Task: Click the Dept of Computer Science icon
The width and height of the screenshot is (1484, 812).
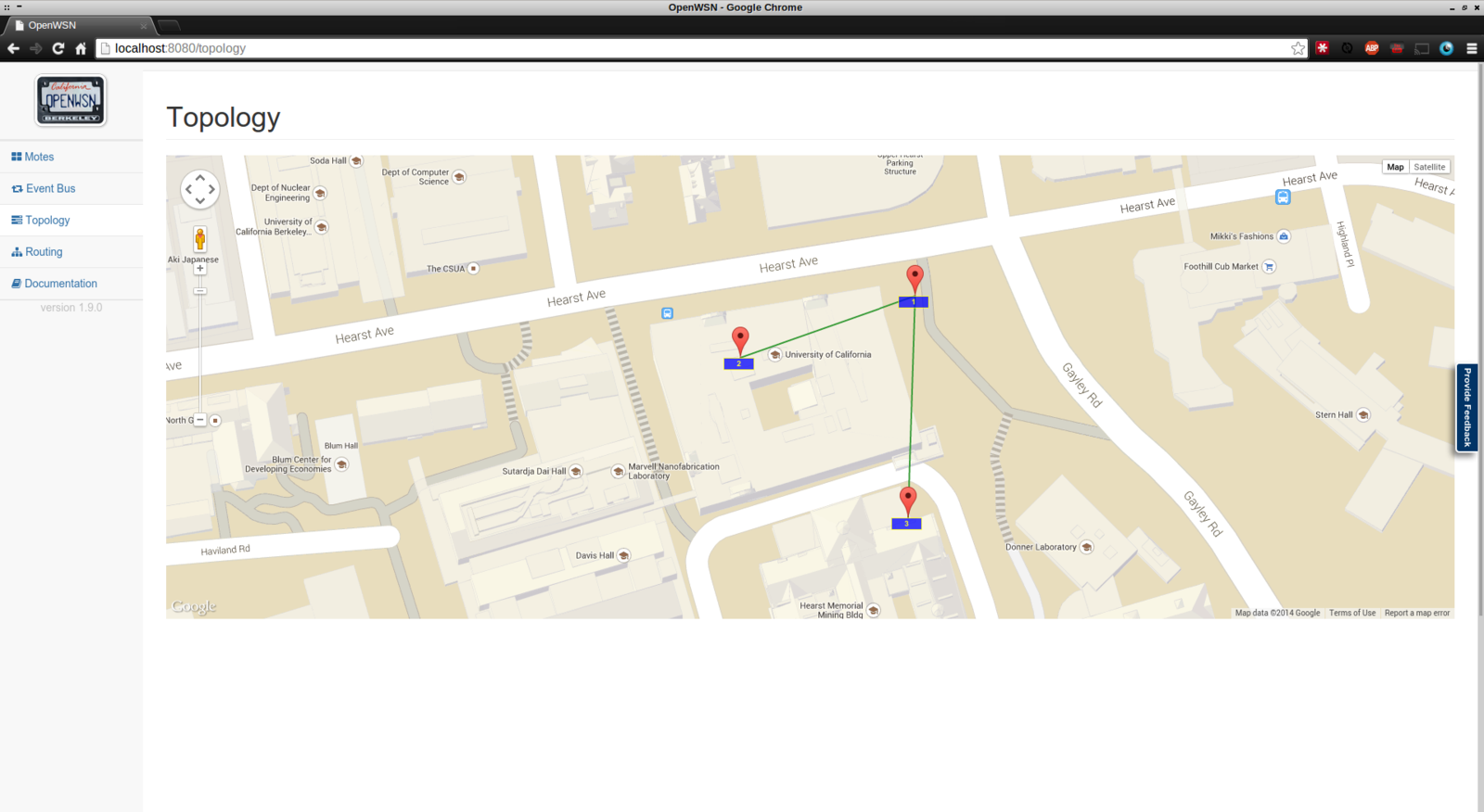Action: pos(459,176)
